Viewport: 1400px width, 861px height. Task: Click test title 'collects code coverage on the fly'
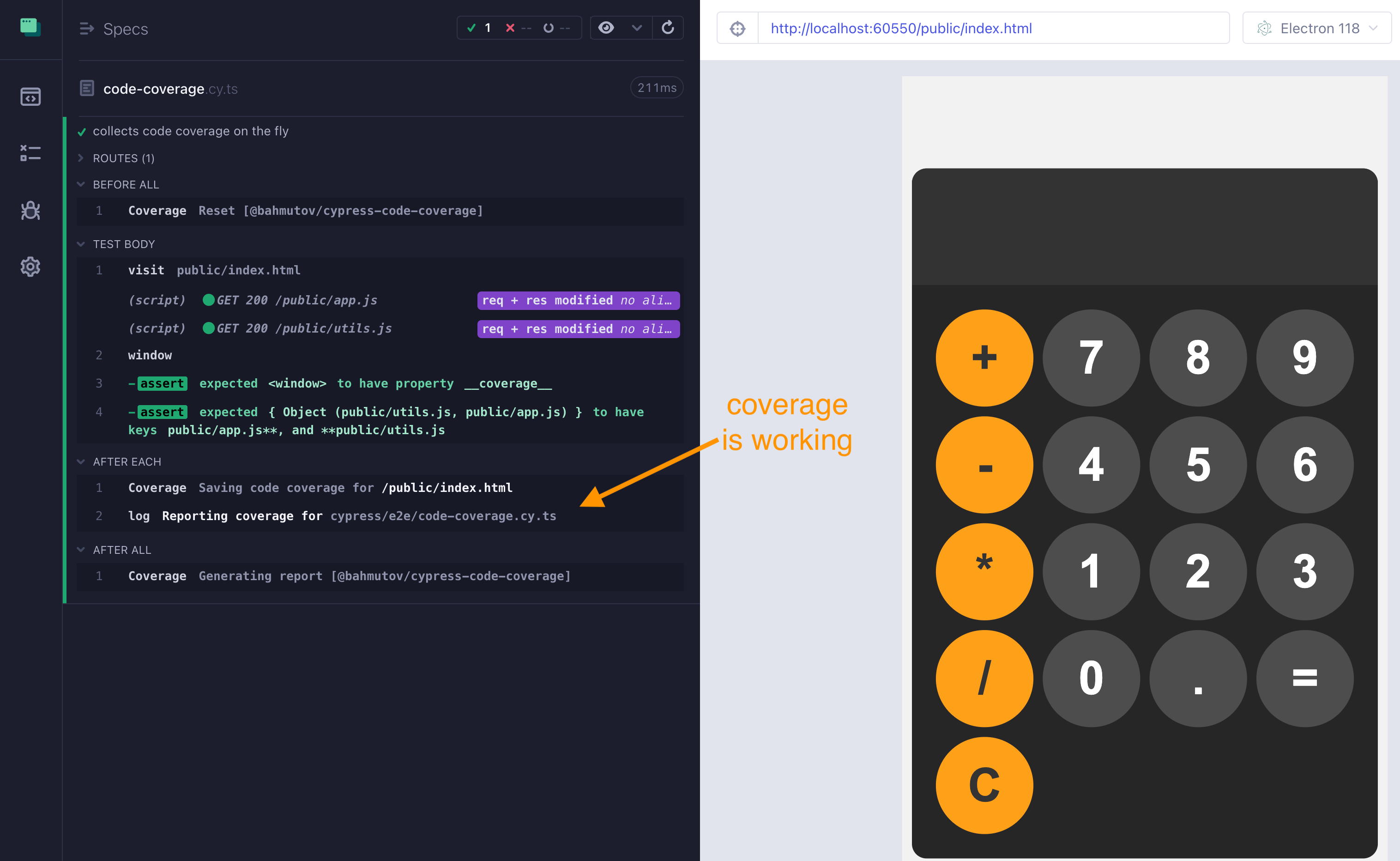pyautogui.click(x=191, y=131)
